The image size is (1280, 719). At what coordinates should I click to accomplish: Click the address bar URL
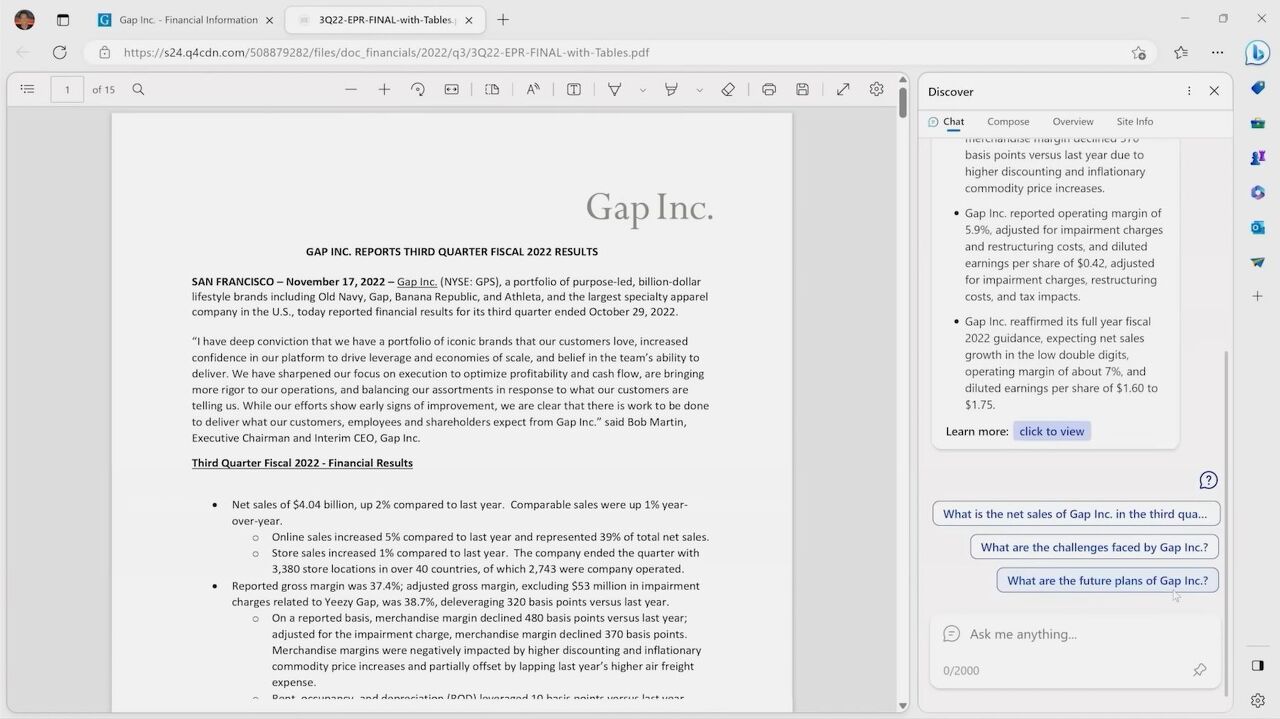tap(386, 52)
